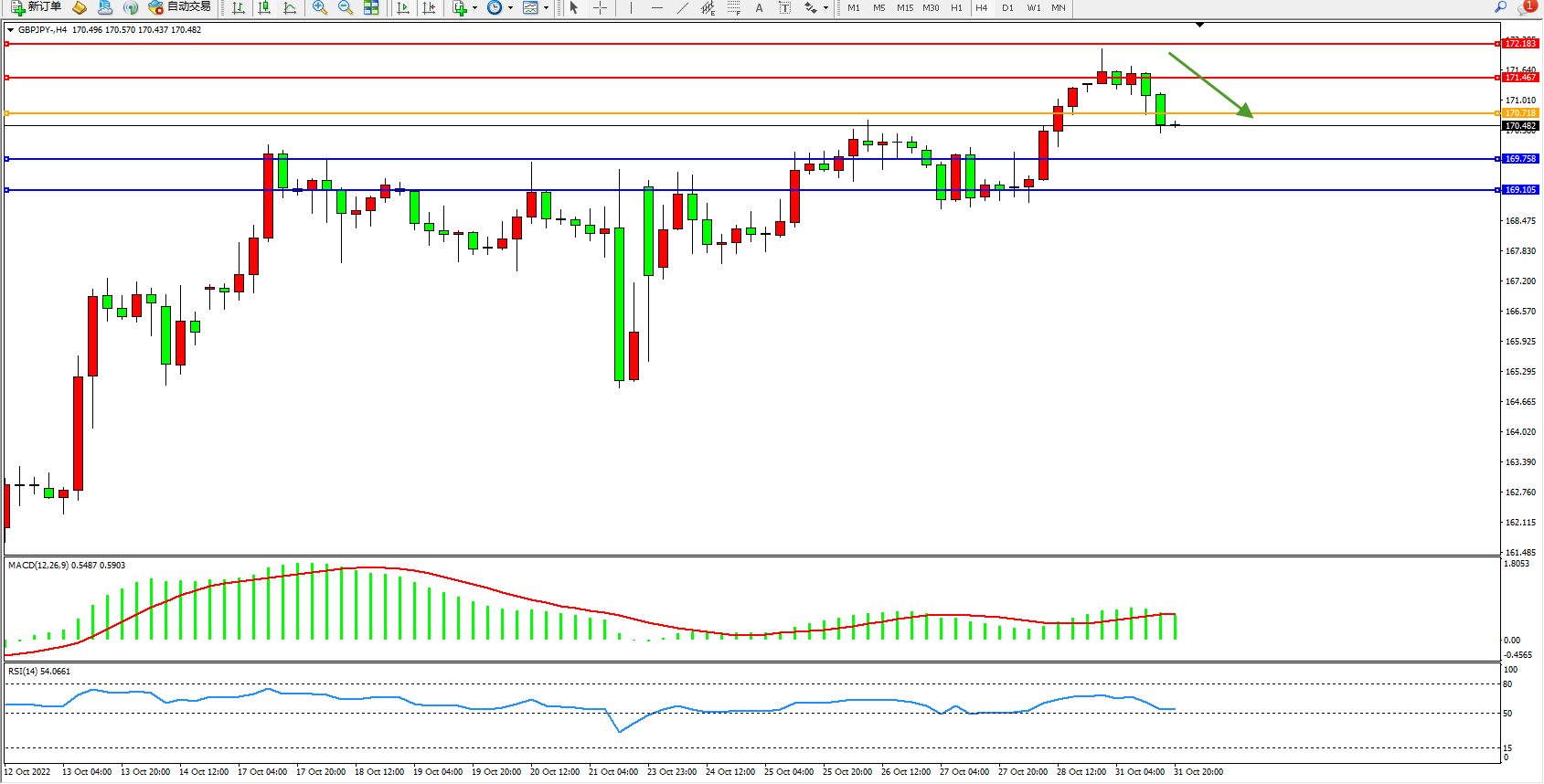Viewport: 1544px width, 784px height.
Task: Switch to the M15 timeframe
Action: pos(904,7)
